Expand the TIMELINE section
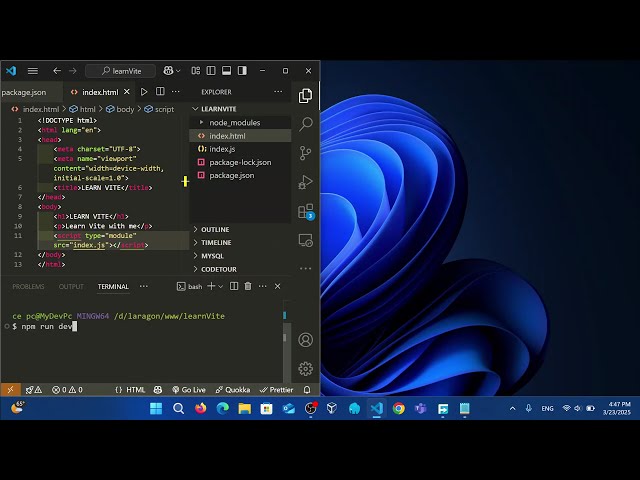Viewport: 640px width, 480px height. tap(241, 242)
